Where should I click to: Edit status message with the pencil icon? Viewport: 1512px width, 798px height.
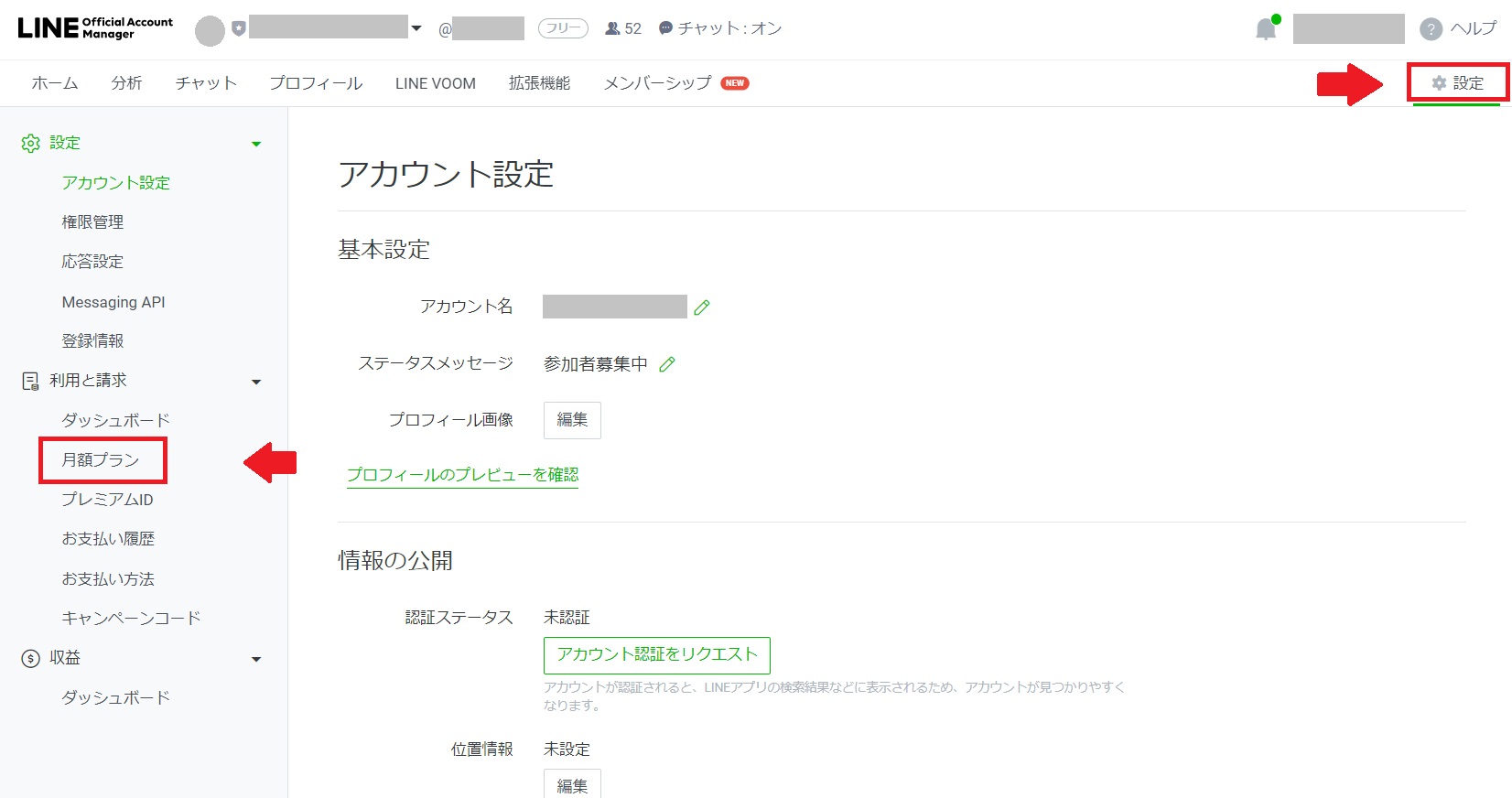(667, 364)
